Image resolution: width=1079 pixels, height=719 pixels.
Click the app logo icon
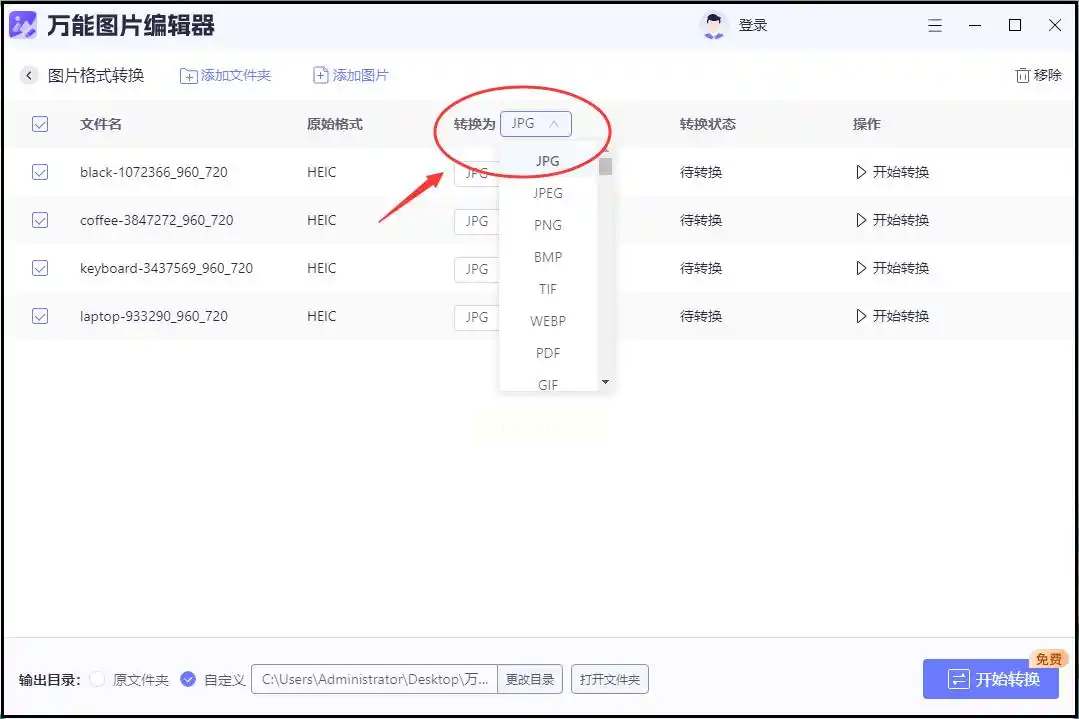[23, 25]
